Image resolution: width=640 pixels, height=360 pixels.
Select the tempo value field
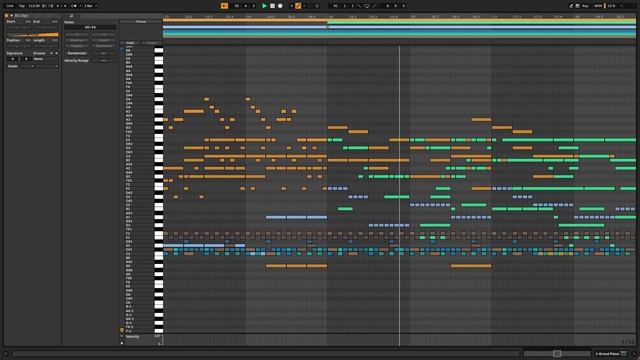coord(34,6)
